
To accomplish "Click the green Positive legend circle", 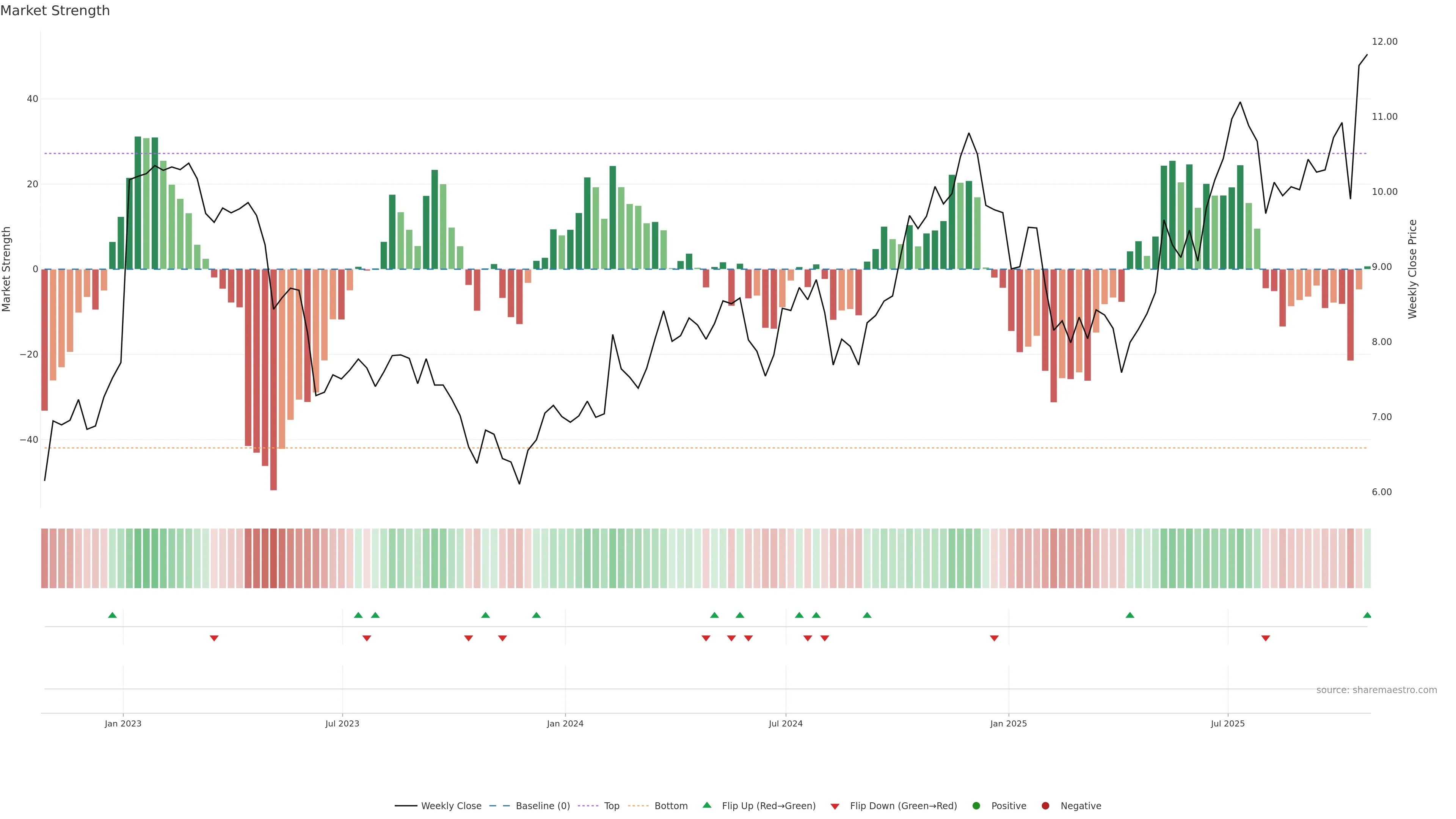I will (976, 806).
